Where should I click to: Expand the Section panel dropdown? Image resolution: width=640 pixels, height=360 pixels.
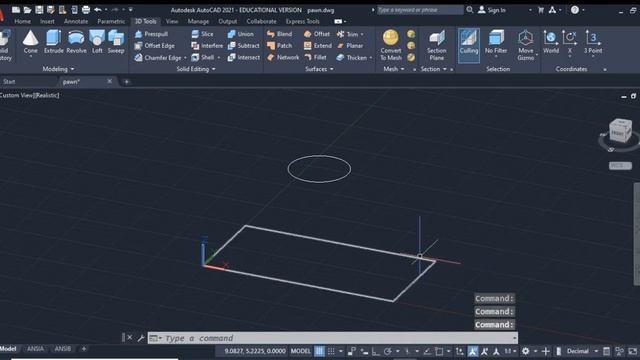coord(433,69)
